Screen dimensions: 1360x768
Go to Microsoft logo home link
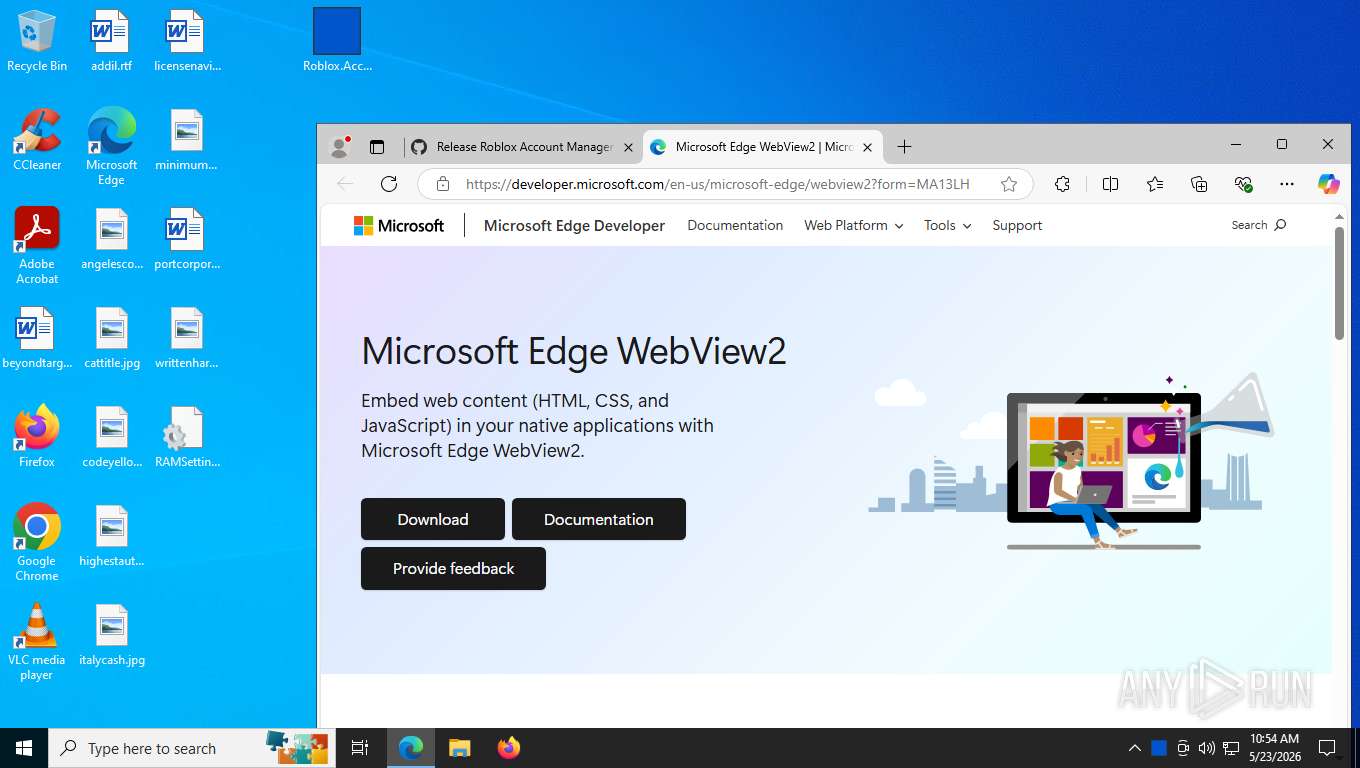coord(399,226)
